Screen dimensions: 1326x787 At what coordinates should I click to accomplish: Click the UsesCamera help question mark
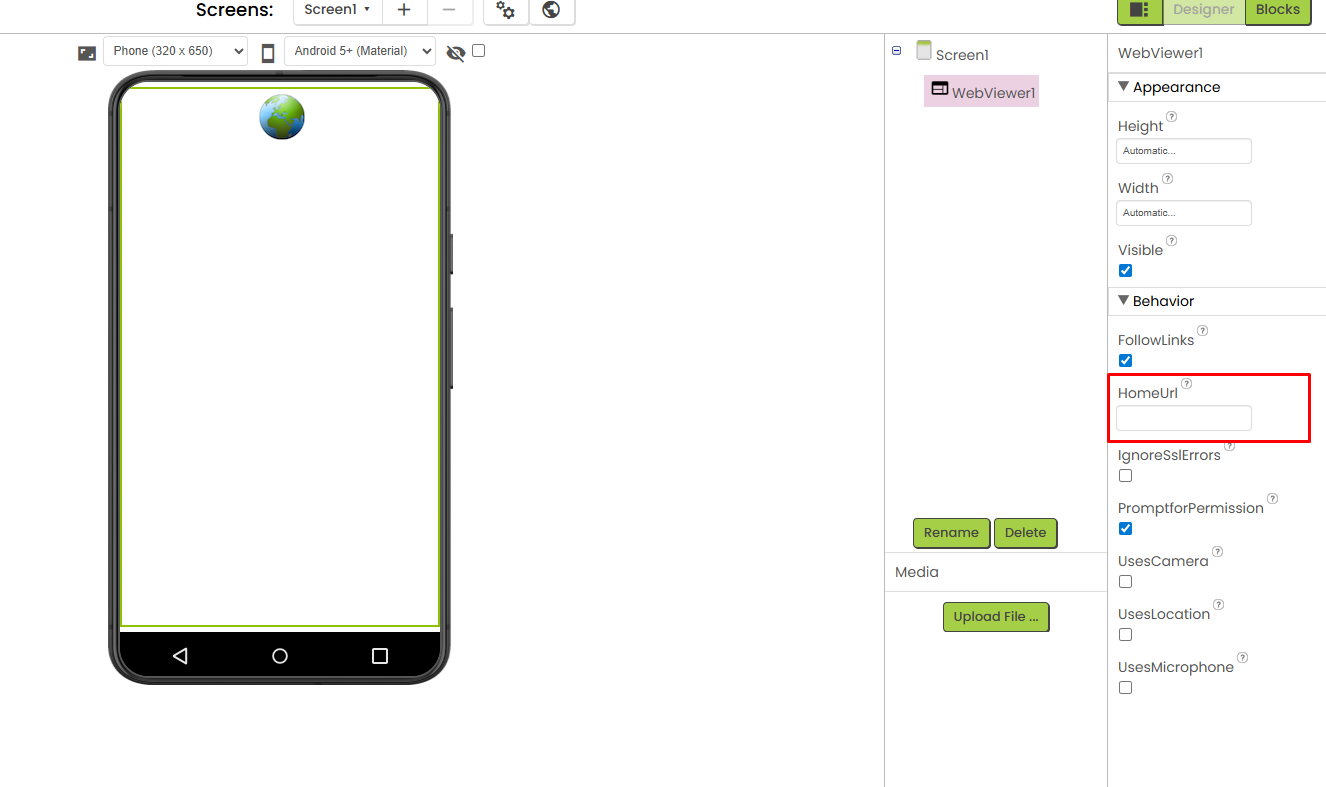[x=1218, y=552]
